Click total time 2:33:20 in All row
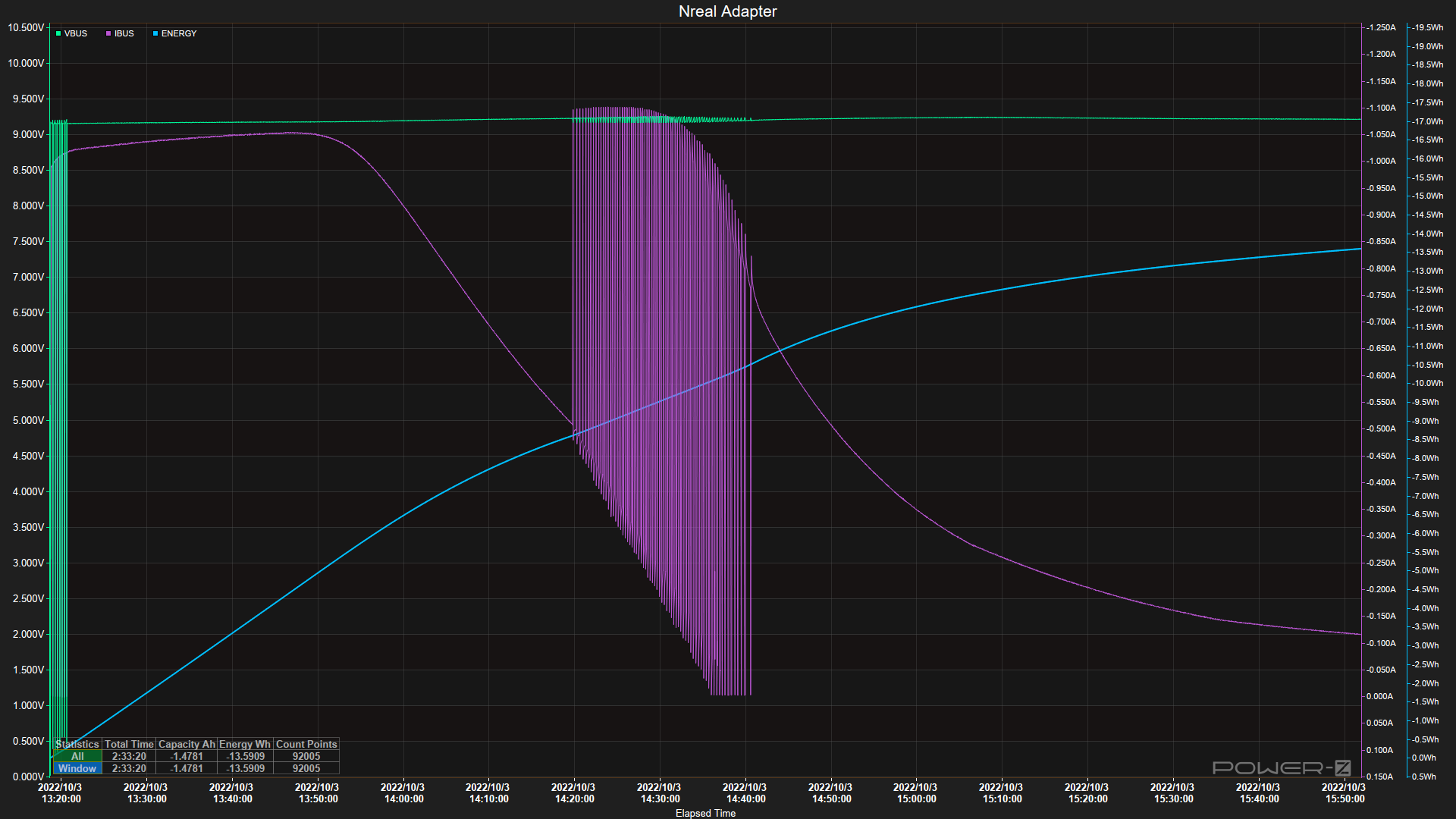Screen dimensions: 1456x819 click(x=129, y=757)
